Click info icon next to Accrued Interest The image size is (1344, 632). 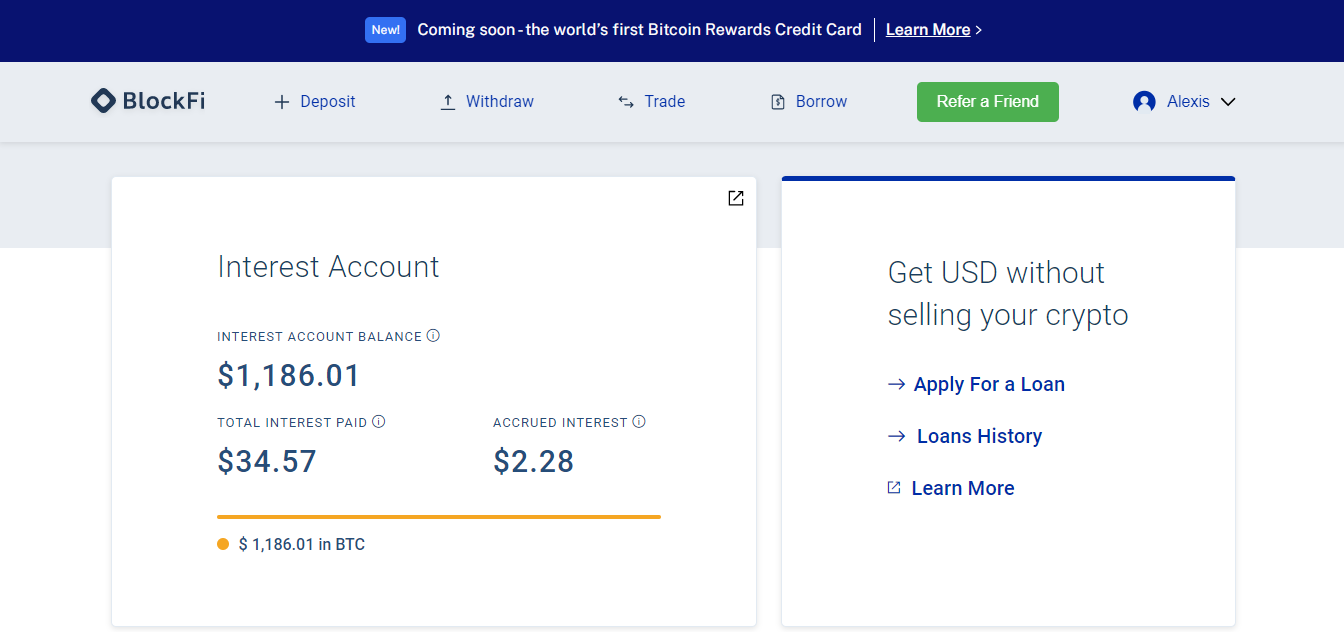pyautogui.click(x=639, y=422)
